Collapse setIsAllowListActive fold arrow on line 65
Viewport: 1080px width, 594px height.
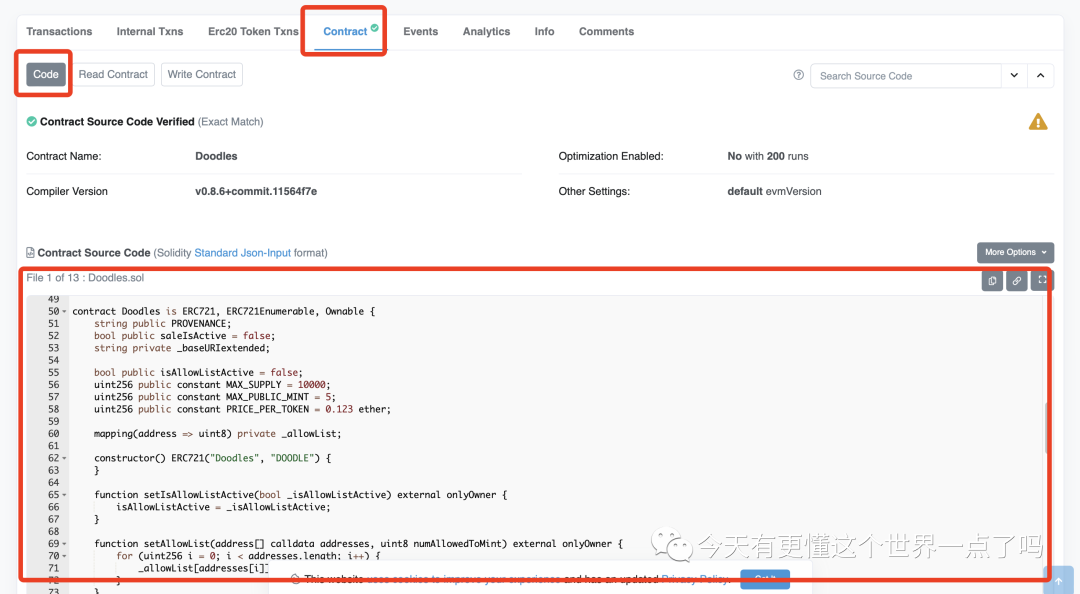tap(65, 495)
